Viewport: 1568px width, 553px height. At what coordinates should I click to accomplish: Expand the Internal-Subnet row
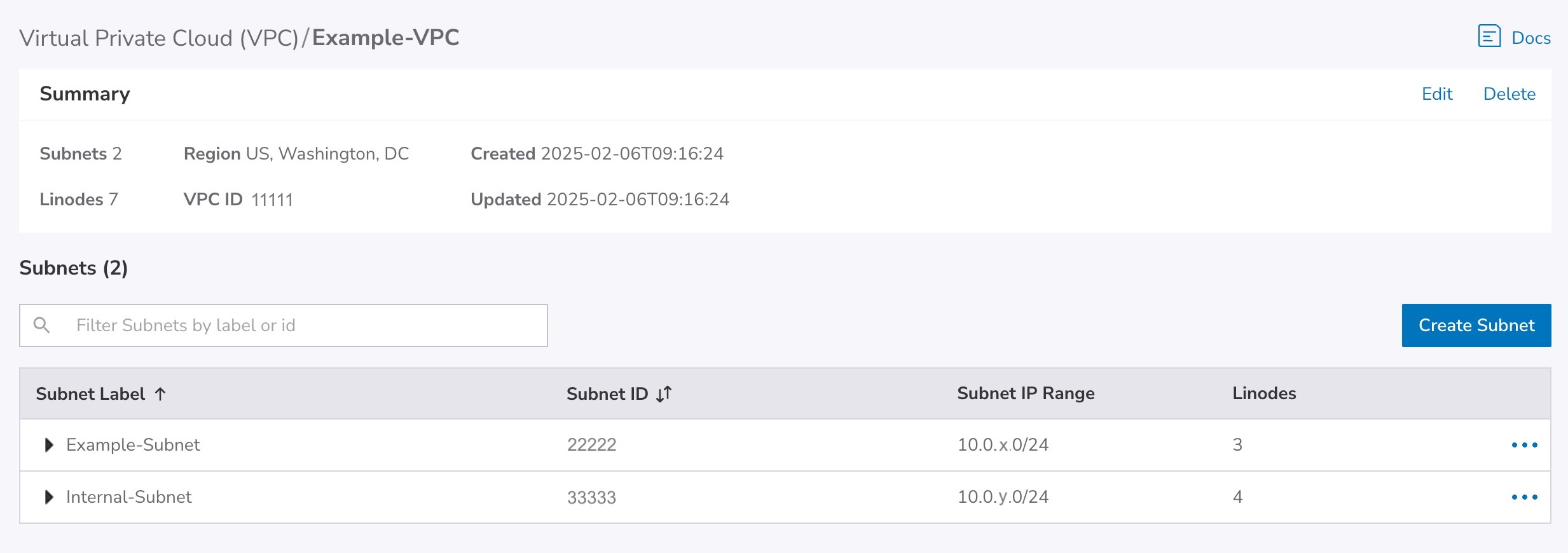[x=49, y=497]
